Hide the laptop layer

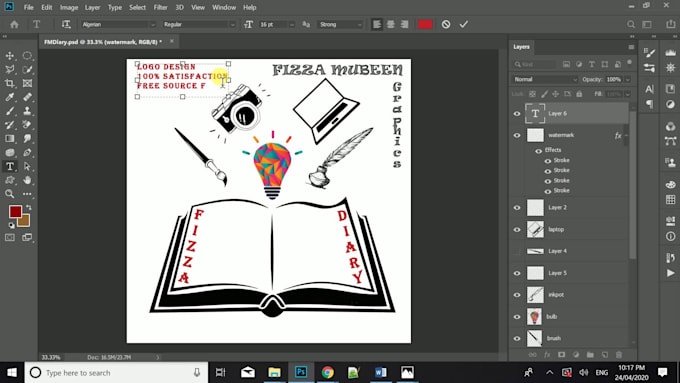tap(517, 229)
